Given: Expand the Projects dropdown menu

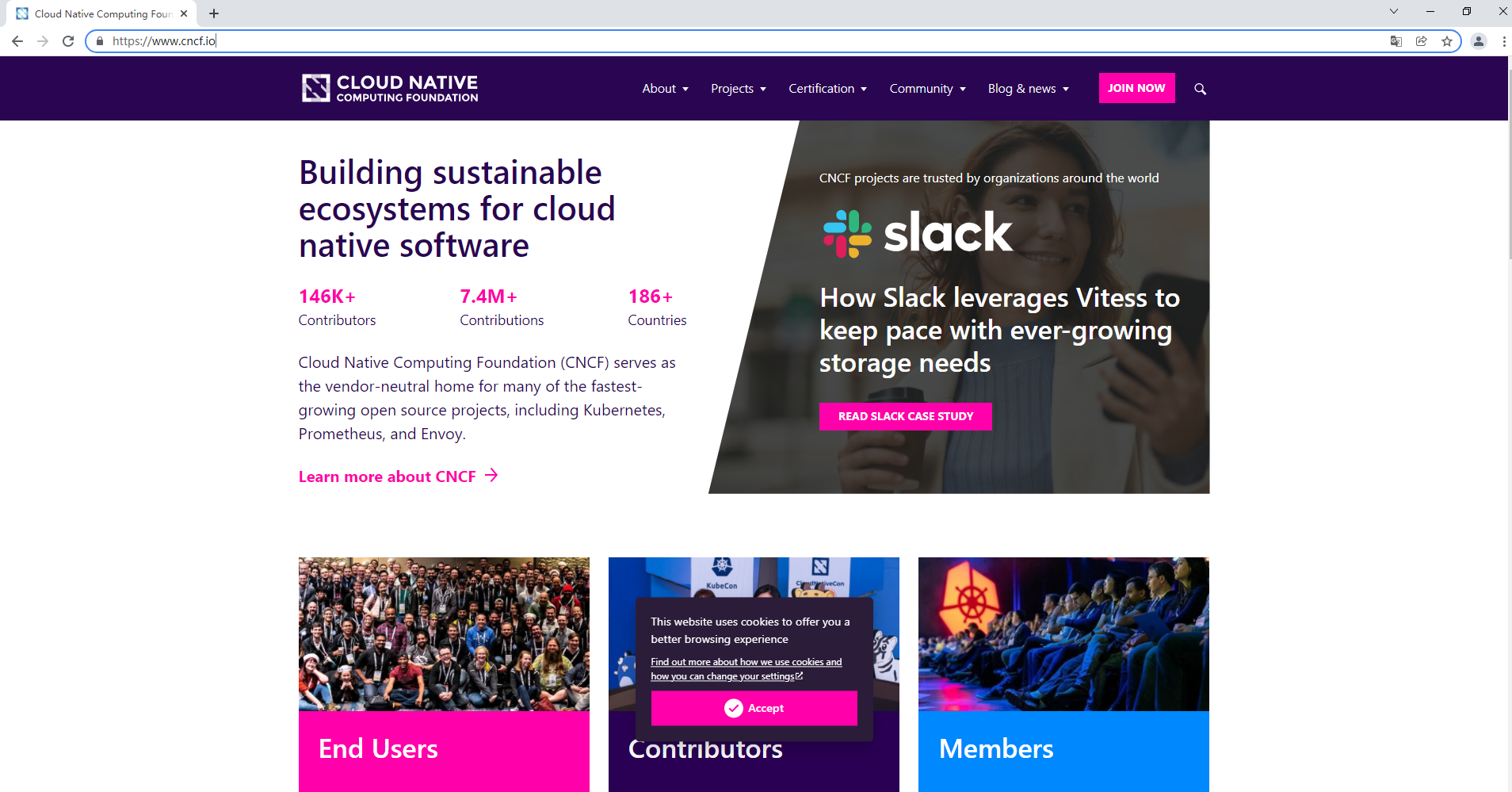Looking at the screenshot, I should 738,89.
